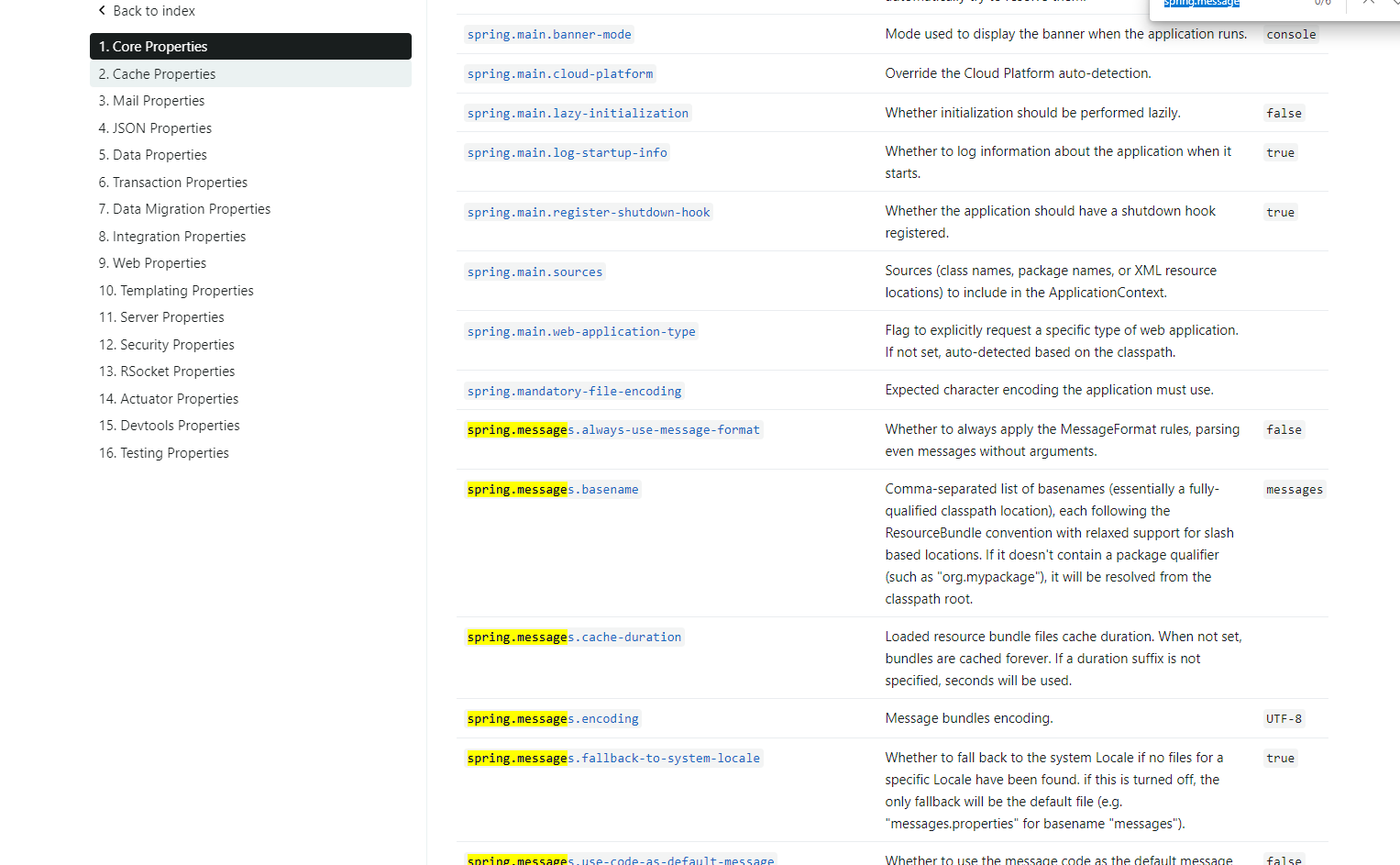Select the spring.messages.encoding property link
1400x865 pixels.
coord(553,719)
